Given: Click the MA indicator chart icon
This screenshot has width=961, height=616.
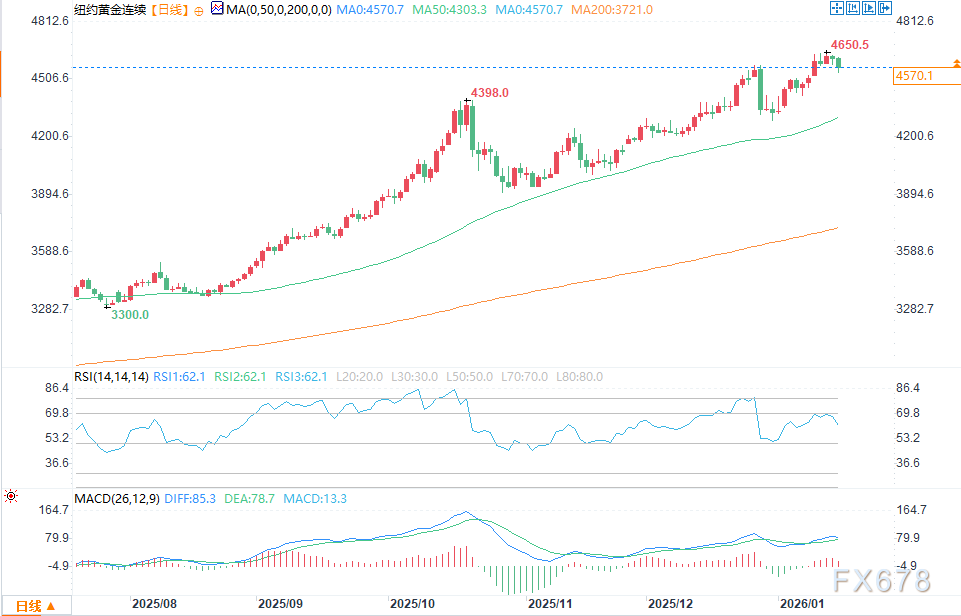Looking at the screenshot, I should click(x=217, y=9).
